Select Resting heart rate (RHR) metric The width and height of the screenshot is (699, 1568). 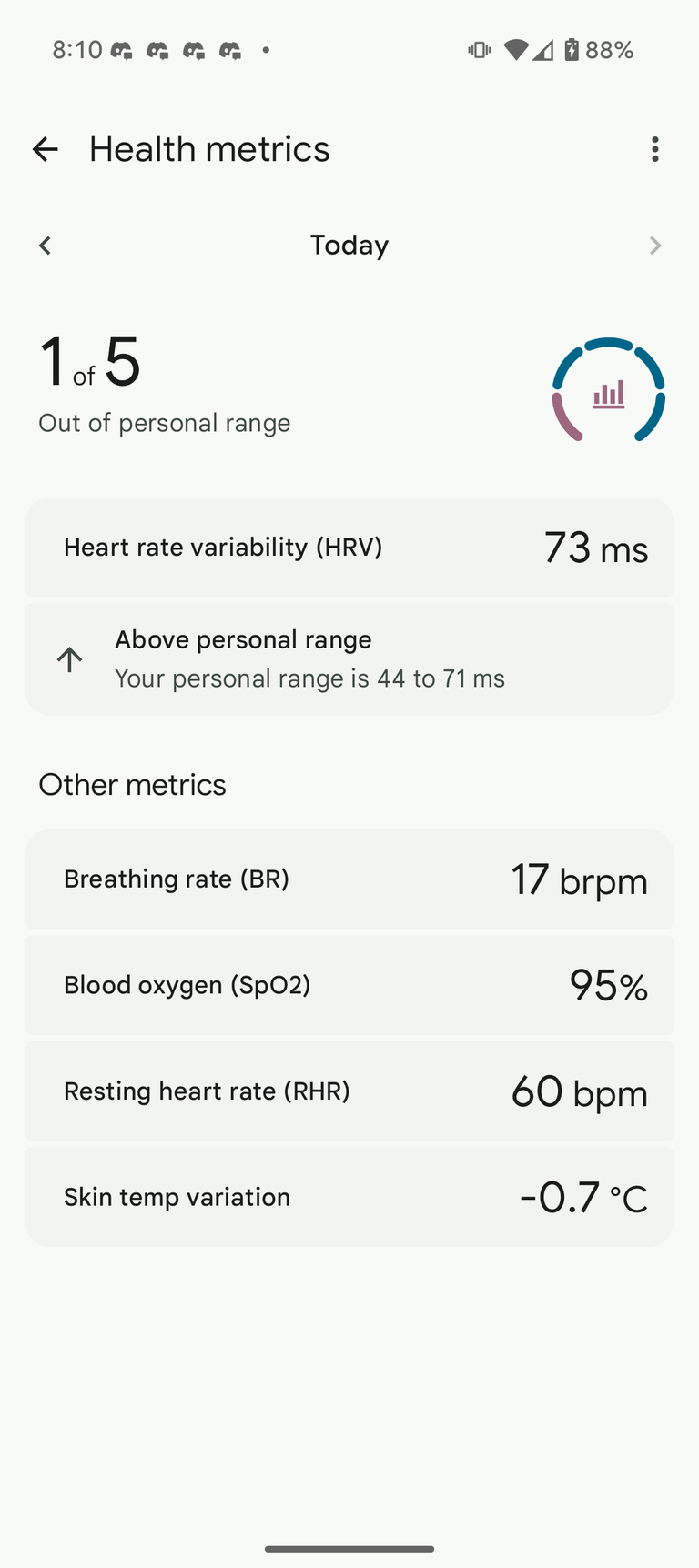tap(349, 1091)
